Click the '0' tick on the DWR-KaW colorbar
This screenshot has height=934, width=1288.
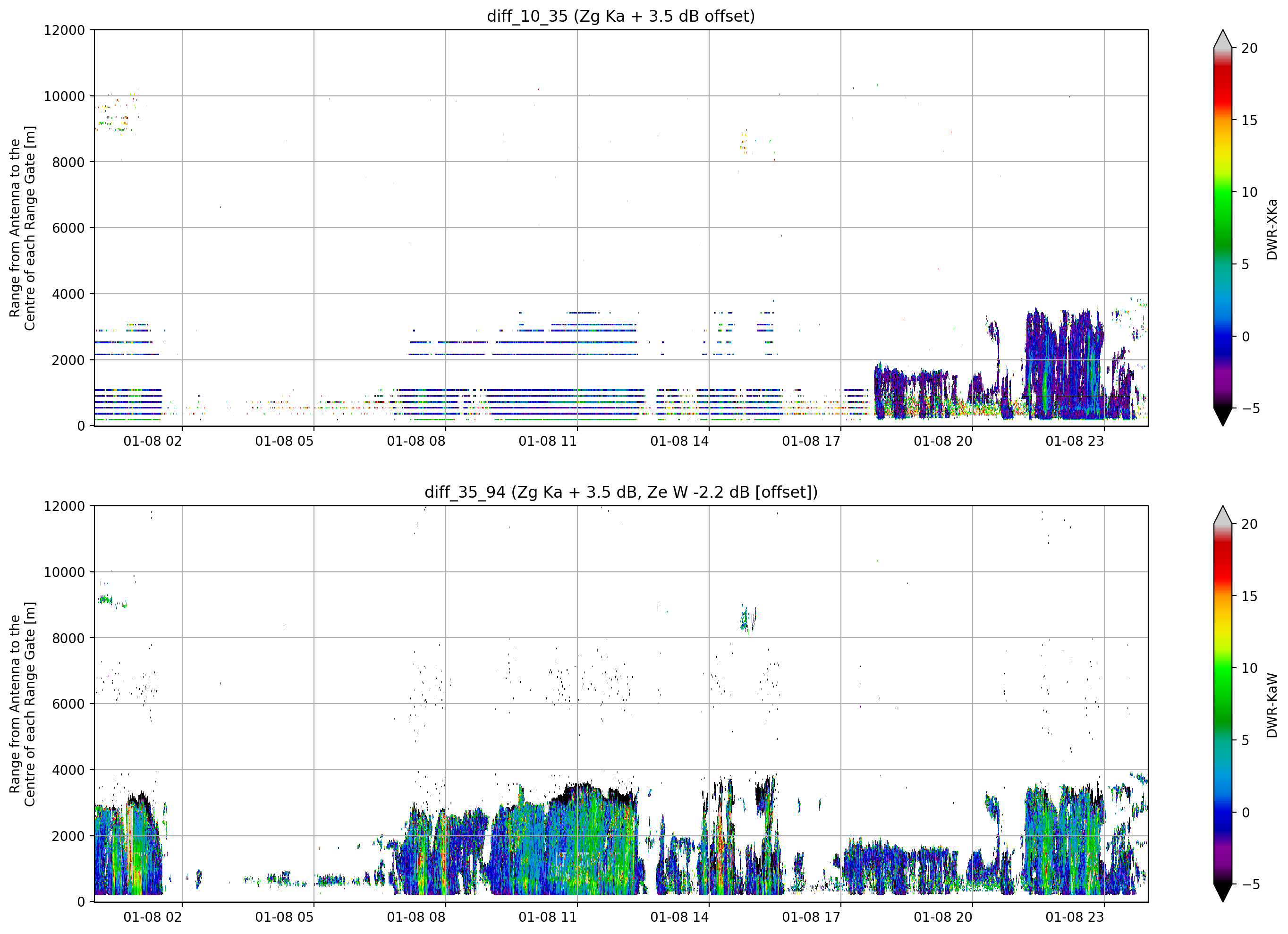click(x=1246, y=813)
